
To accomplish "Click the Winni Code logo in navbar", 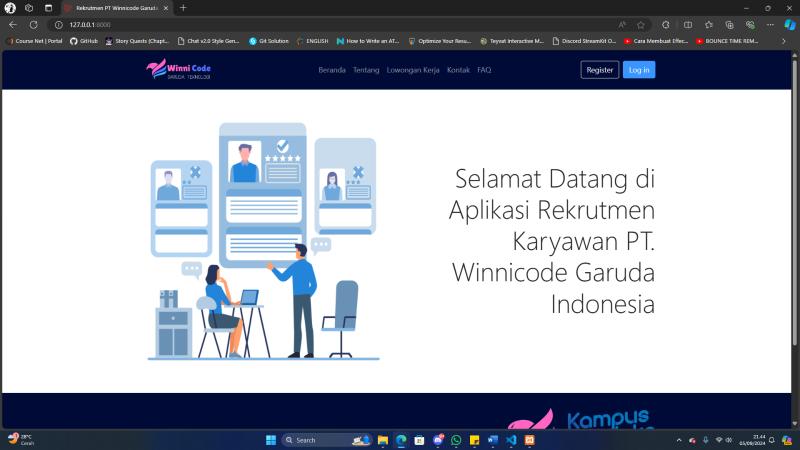I will pyautogui.click(x=179, y=70).
